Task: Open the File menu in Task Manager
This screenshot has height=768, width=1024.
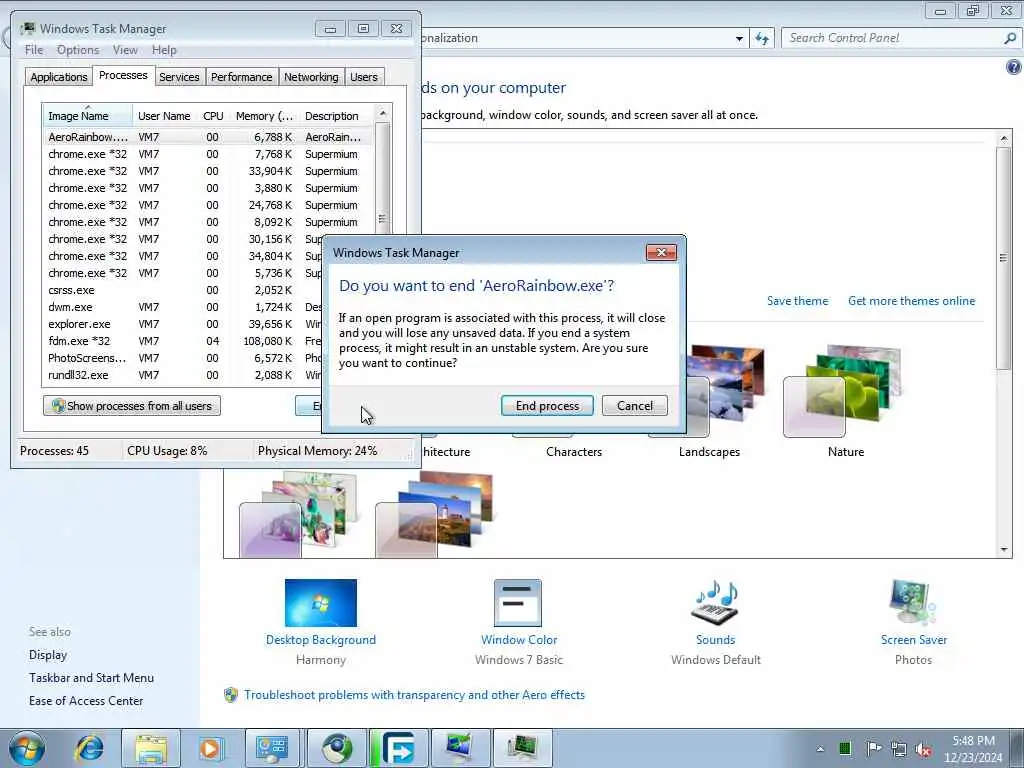Action: [x=34, y=50]
